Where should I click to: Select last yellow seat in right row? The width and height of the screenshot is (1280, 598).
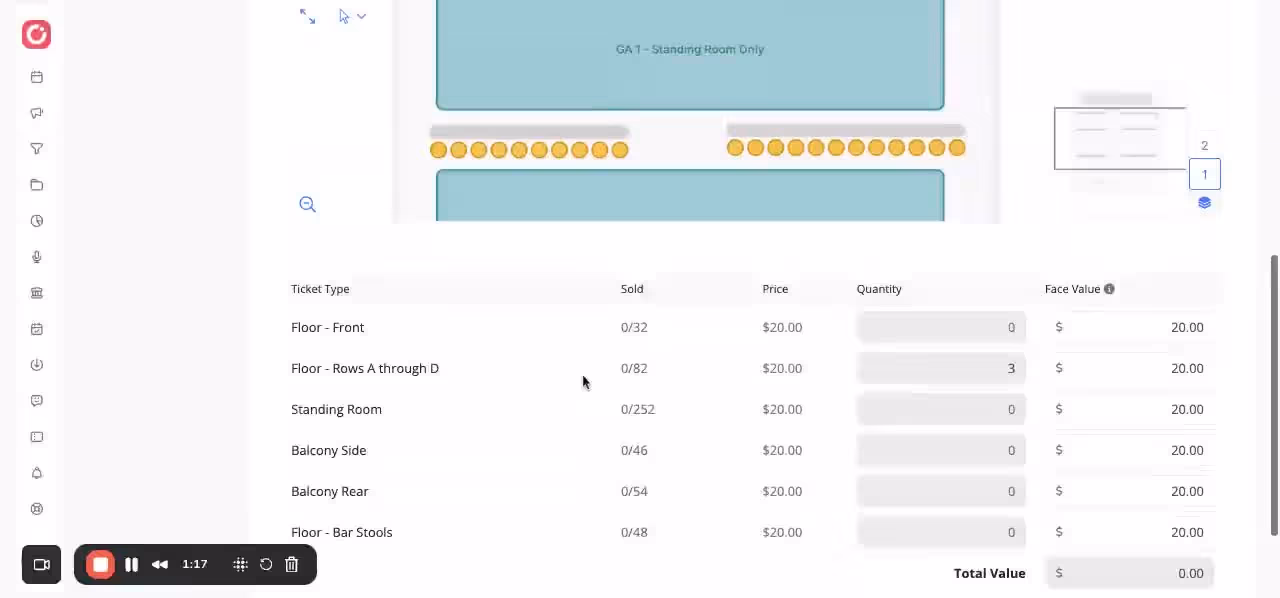click(957, 148)
